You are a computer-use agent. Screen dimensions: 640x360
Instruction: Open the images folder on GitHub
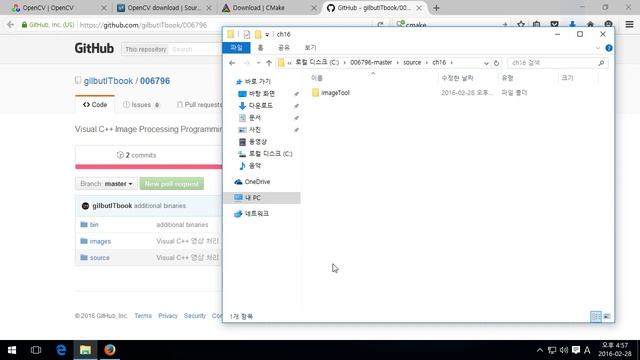[100, 241]
